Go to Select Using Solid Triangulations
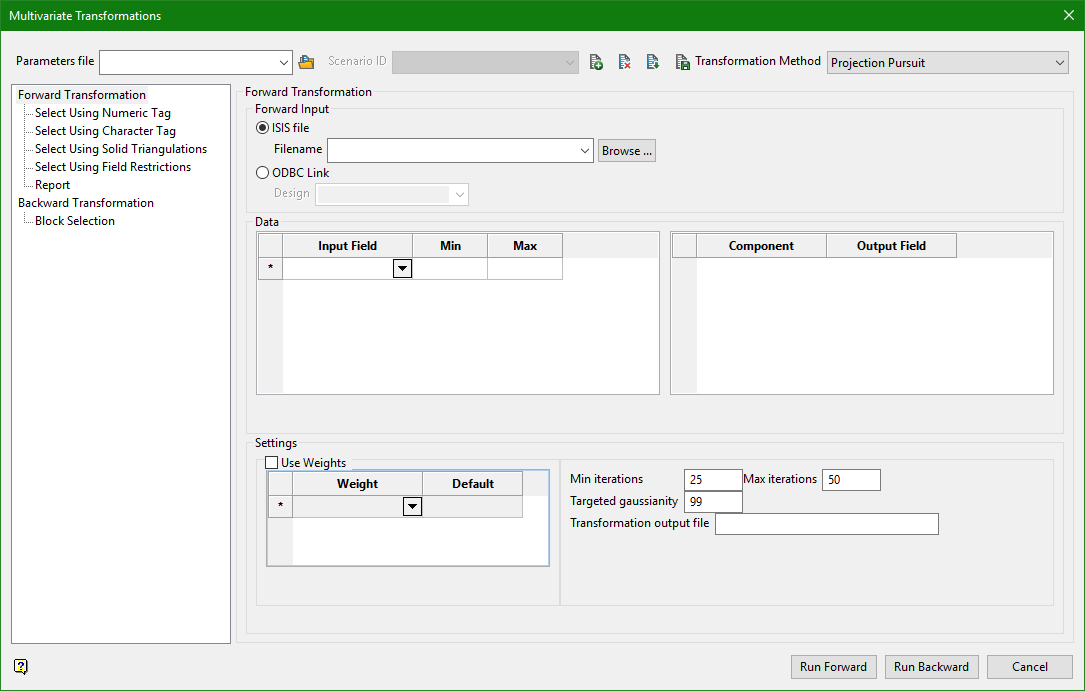Viewport: 1085px width, 691px height. [x=120, y=149]
